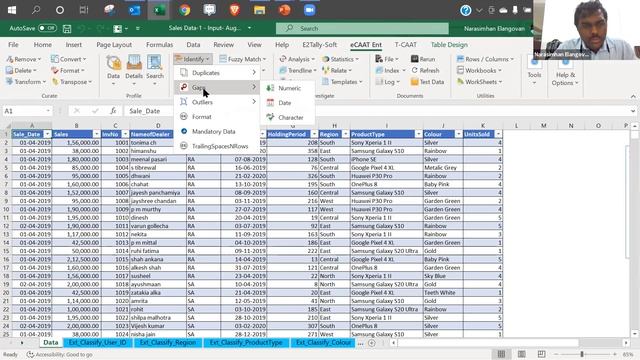Viewport: 640px width, 360px height.
Task: Open the Search profile tool
Action: coord(155,70)
